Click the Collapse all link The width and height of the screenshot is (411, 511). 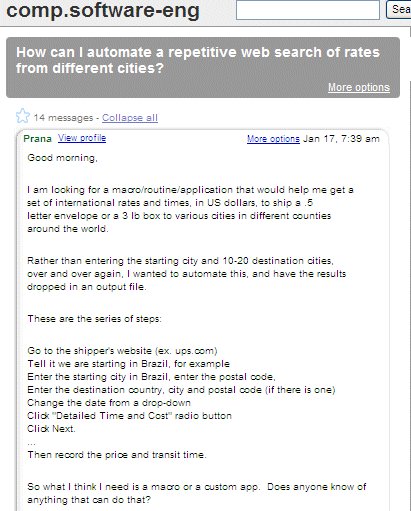[130, 118]
